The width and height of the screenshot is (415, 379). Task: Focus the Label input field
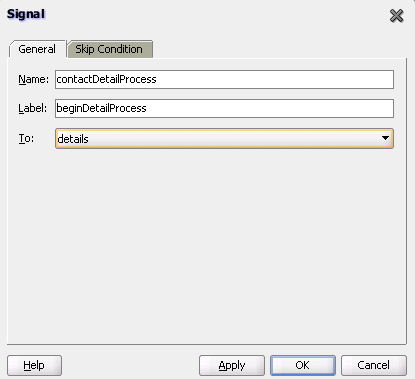(x=224, y=108)
